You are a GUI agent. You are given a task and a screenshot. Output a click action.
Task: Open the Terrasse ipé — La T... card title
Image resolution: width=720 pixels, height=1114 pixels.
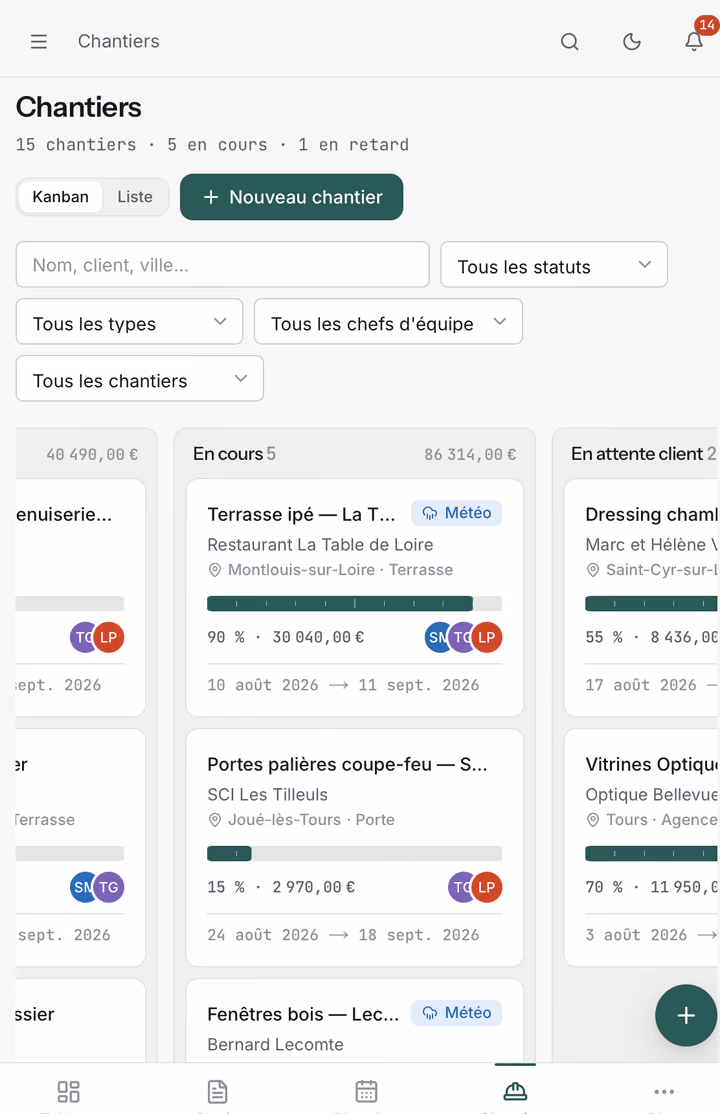(301, 514)
